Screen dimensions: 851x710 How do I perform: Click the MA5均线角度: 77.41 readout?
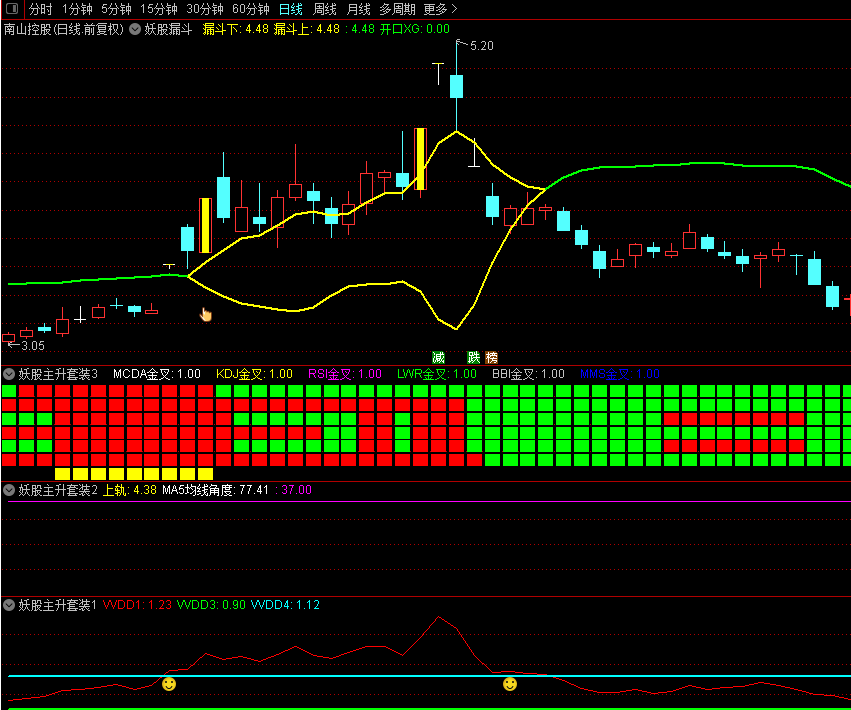pos(215,490)
